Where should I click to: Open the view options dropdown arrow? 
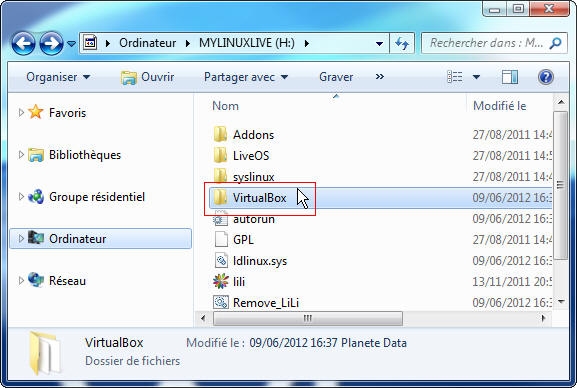476,77
